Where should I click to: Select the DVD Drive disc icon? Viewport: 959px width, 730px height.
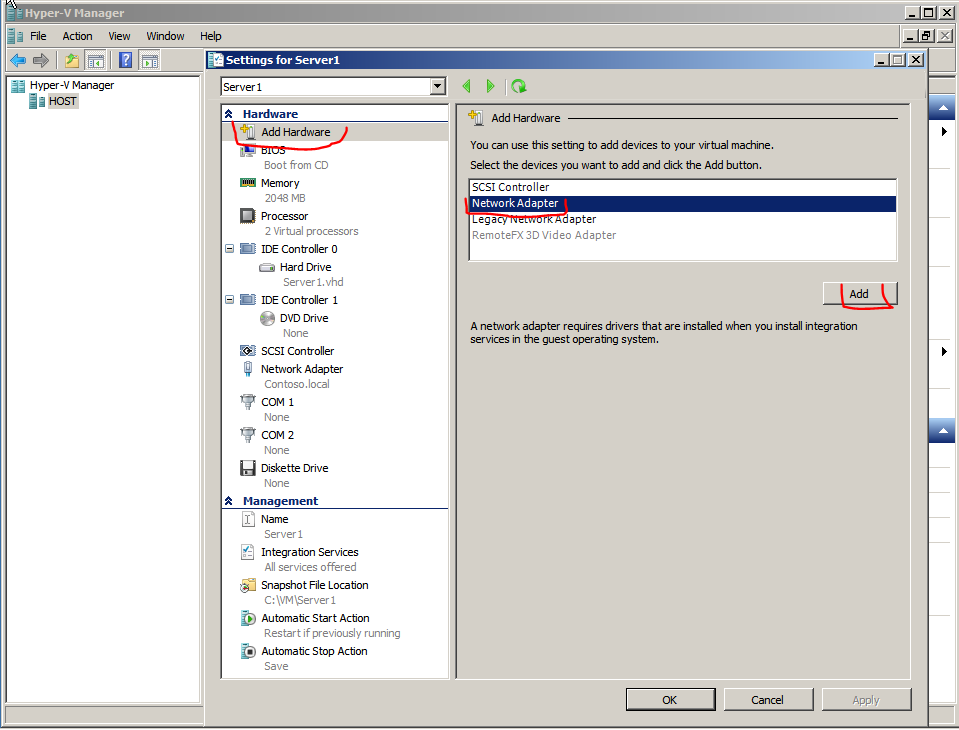[267, 319]
